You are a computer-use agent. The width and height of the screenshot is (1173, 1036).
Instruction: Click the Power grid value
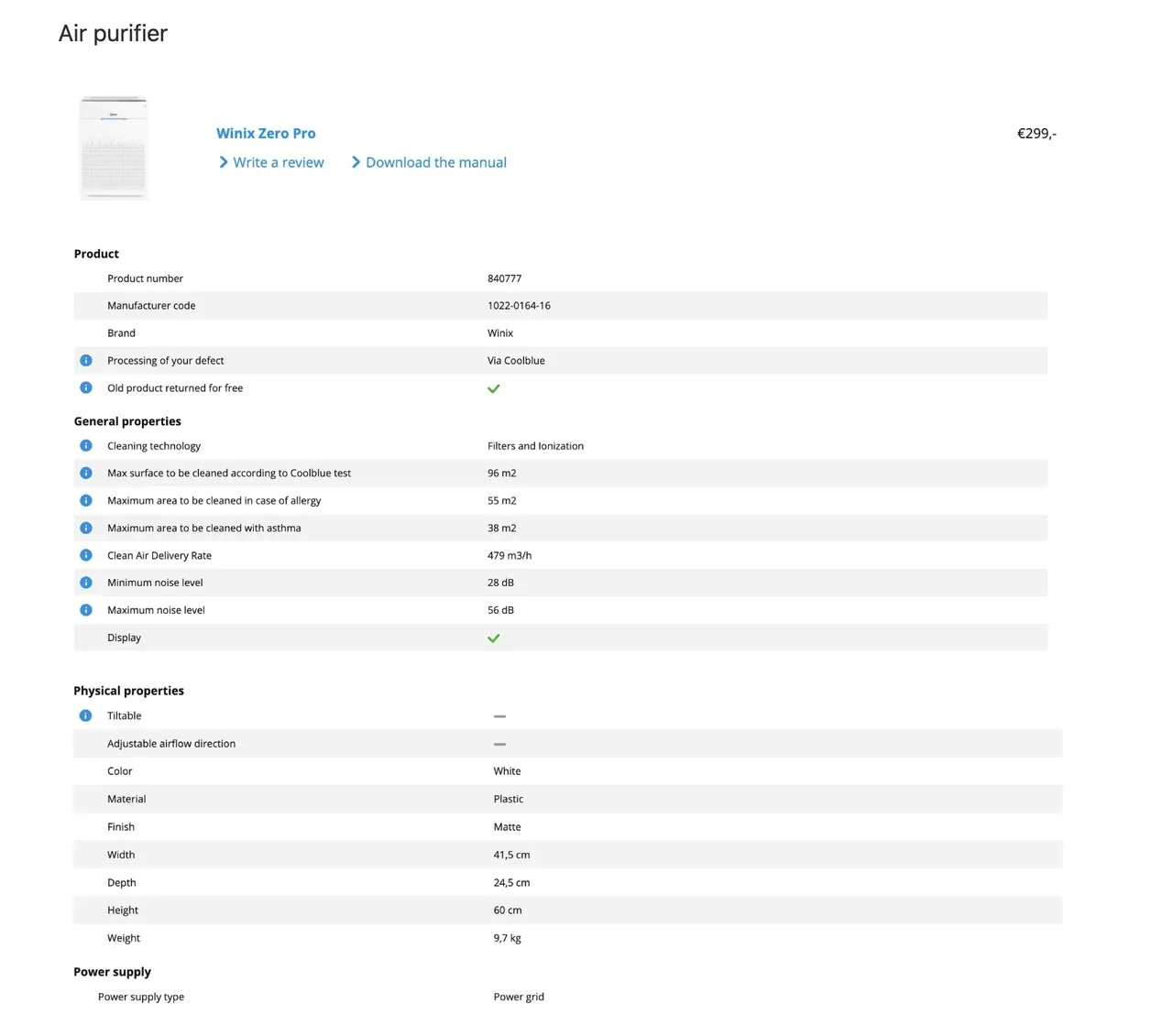(520, 998)
